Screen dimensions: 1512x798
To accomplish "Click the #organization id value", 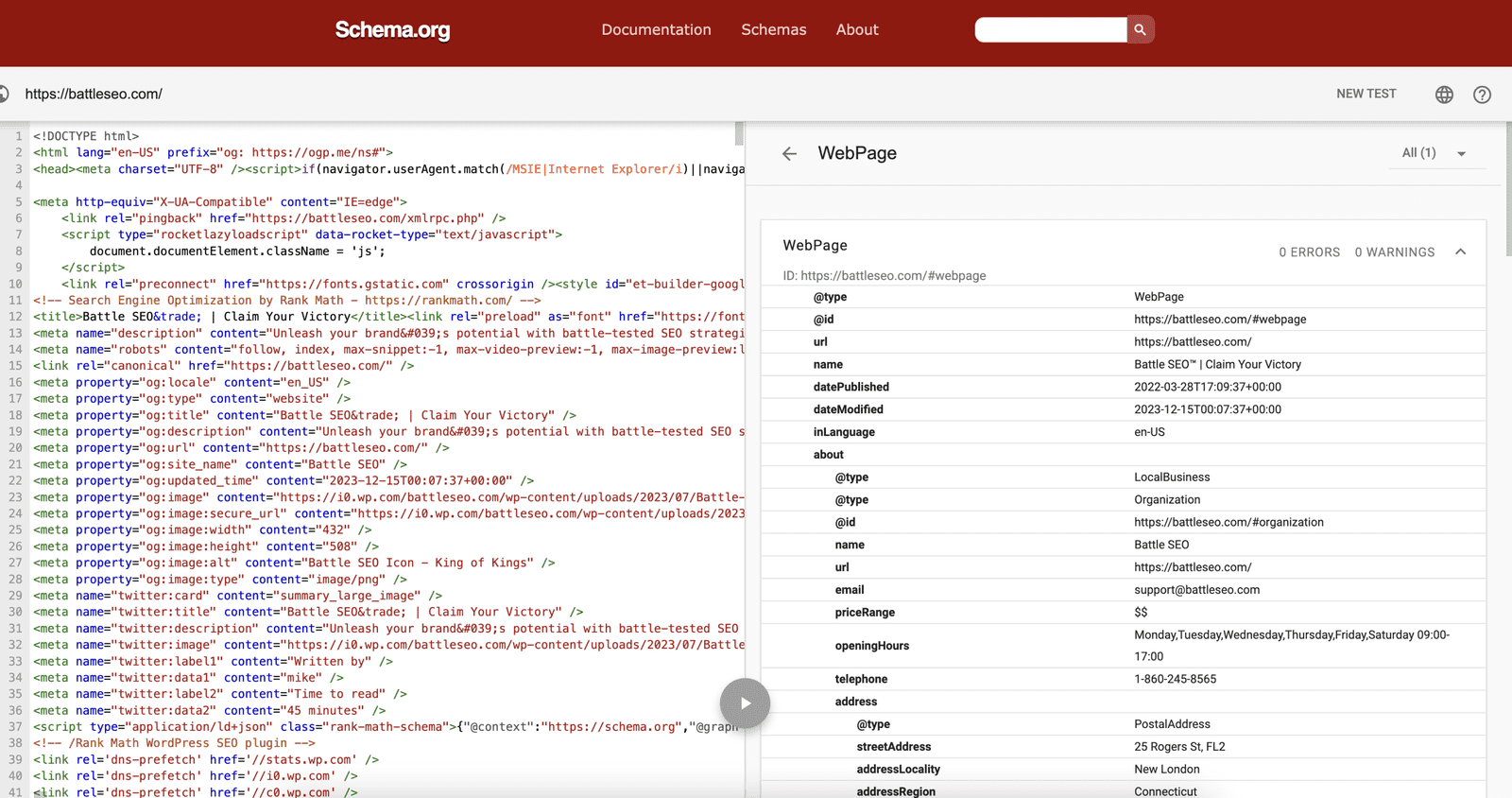I will coord(1228,523).
